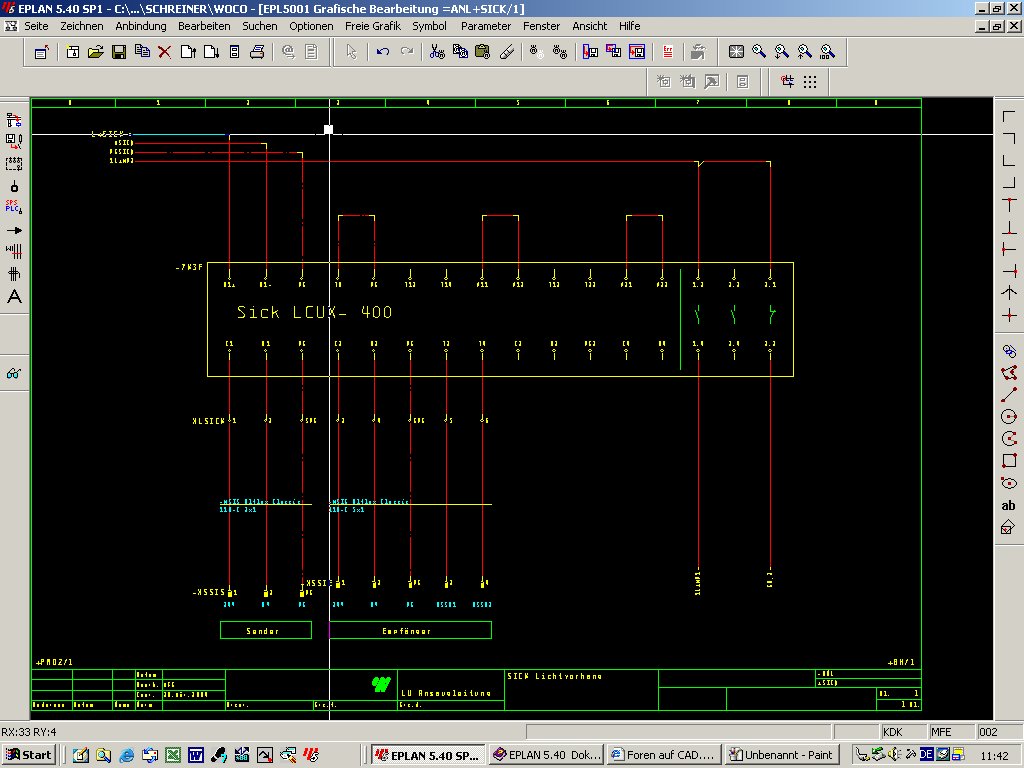This screenshot has width=1024, height=768.
Task: Open the Anbindung menu
Action: (140, 26)
